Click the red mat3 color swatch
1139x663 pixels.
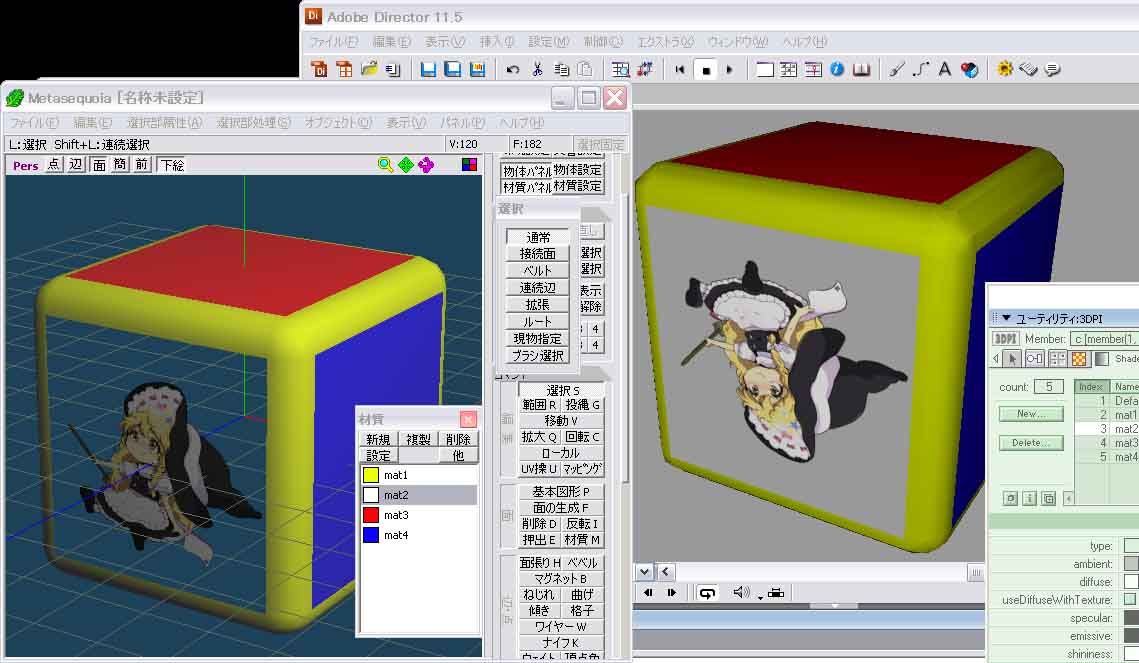click(x=371, y=515)
